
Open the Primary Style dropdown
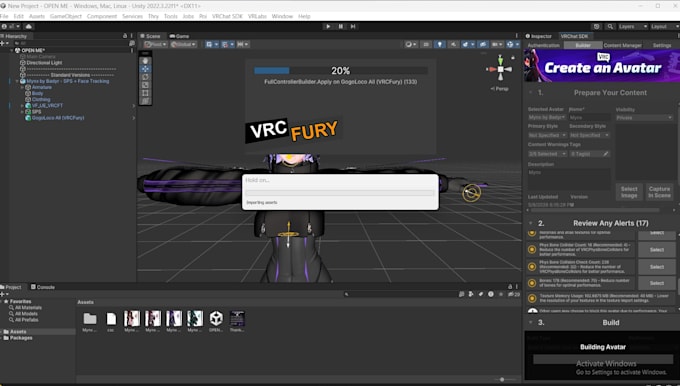coord(547,135)
